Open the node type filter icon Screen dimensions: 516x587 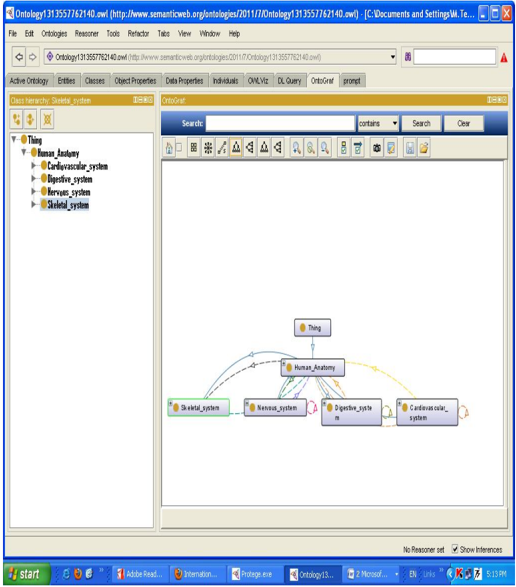pyautogui.click(x=343, y=147)
